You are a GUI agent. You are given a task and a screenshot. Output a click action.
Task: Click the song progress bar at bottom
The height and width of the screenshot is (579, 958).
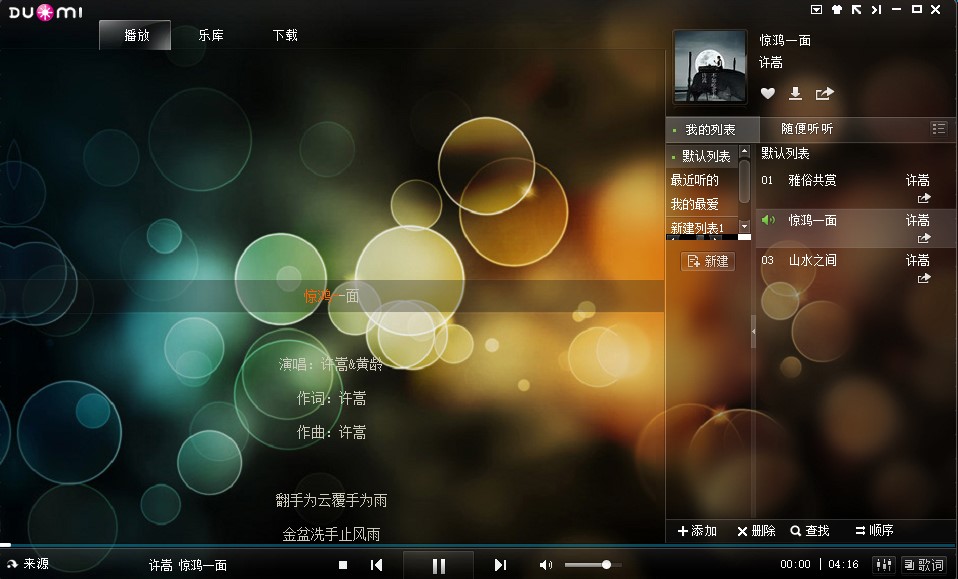tap(479, 545)
